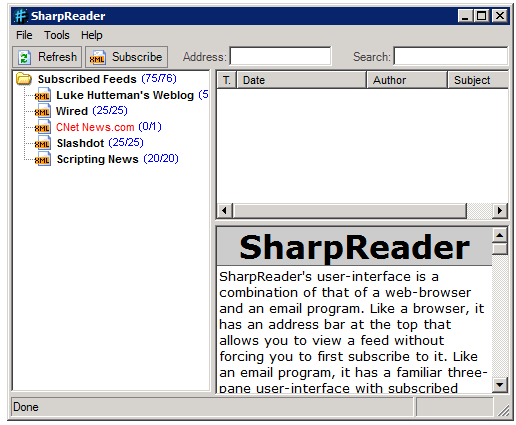Click the (0/1) count next to CNet News.com
516x425 pixels.
(x=150, y=127)
